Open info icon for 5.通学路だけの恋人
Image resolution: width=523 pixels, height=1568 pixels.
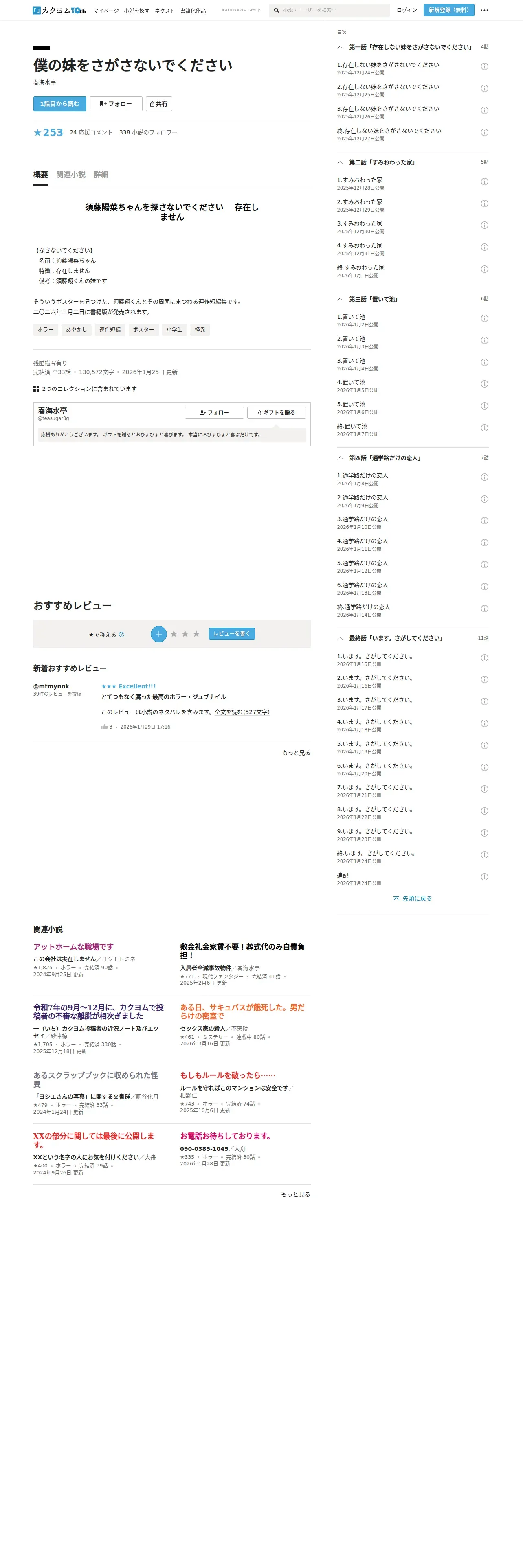point(485,565)
